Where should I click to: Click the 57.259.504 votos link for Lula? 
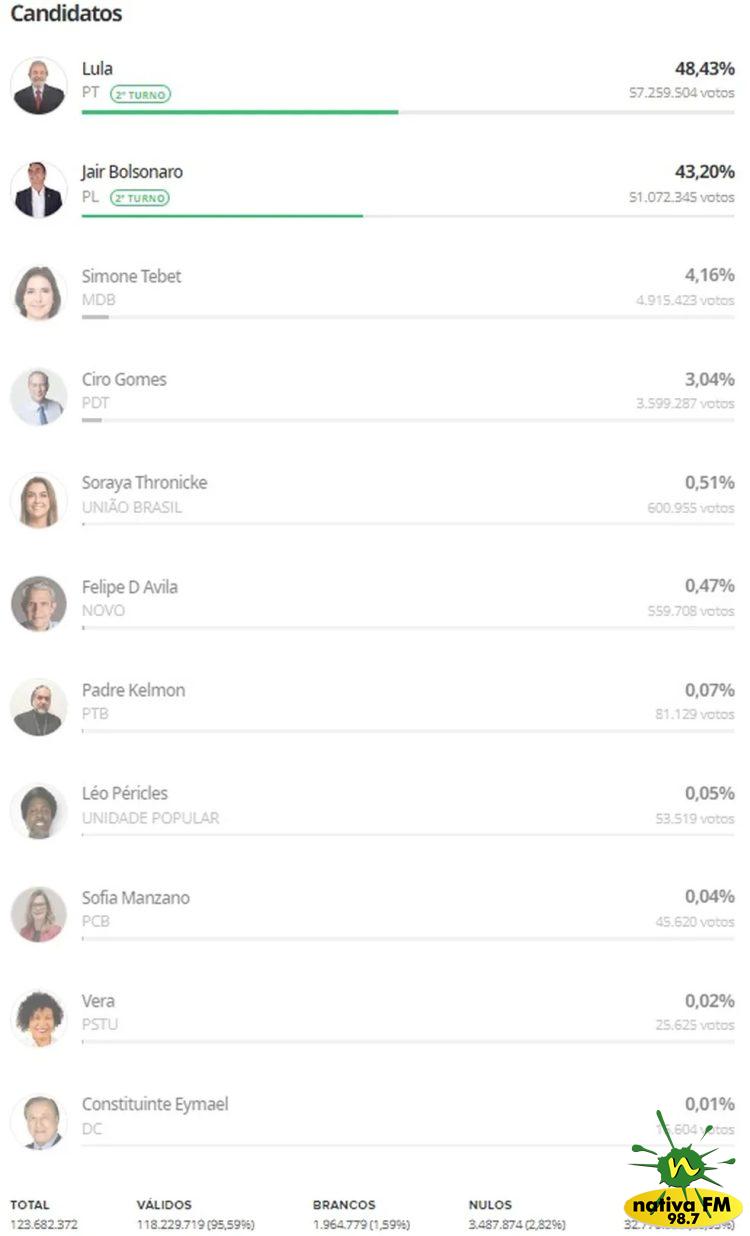pos(683,93)
